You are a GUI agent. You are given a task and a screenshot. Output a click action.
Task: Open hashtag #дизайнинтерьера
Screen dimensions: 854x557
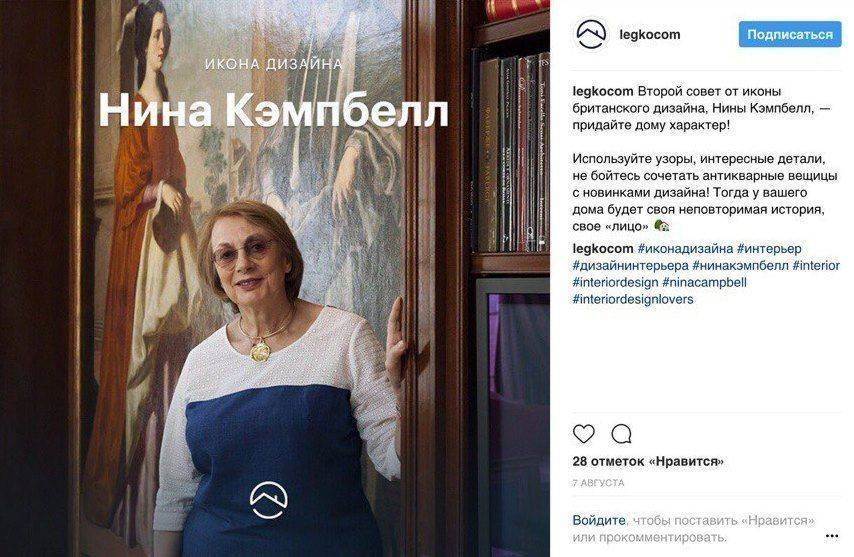(x=631, y=266)
